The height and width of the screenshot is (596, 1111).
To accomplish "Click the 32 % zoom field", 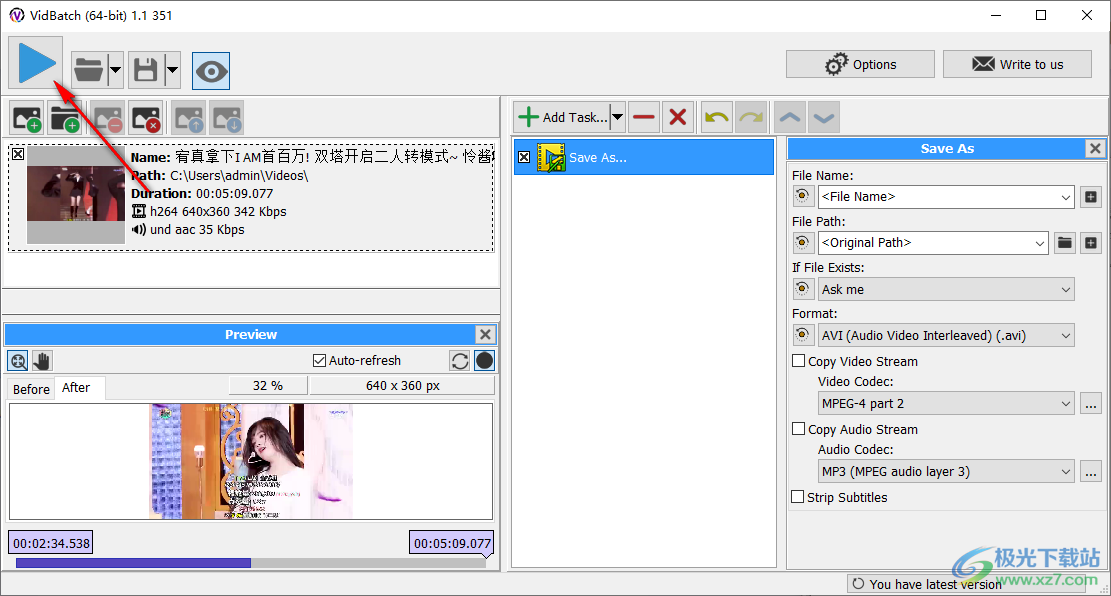I will pos(268,386).
